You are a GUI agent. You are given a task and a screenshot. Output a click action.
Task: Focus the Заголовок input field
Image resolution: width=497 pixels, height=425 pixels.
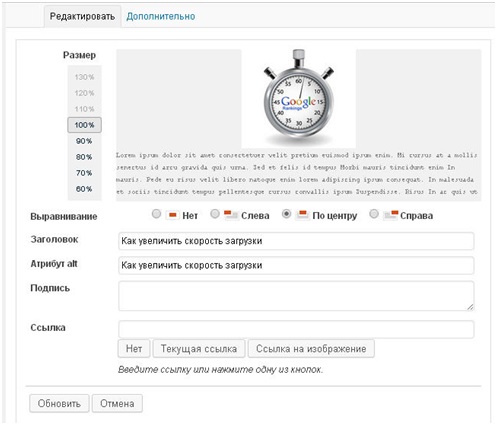point(296,241)
